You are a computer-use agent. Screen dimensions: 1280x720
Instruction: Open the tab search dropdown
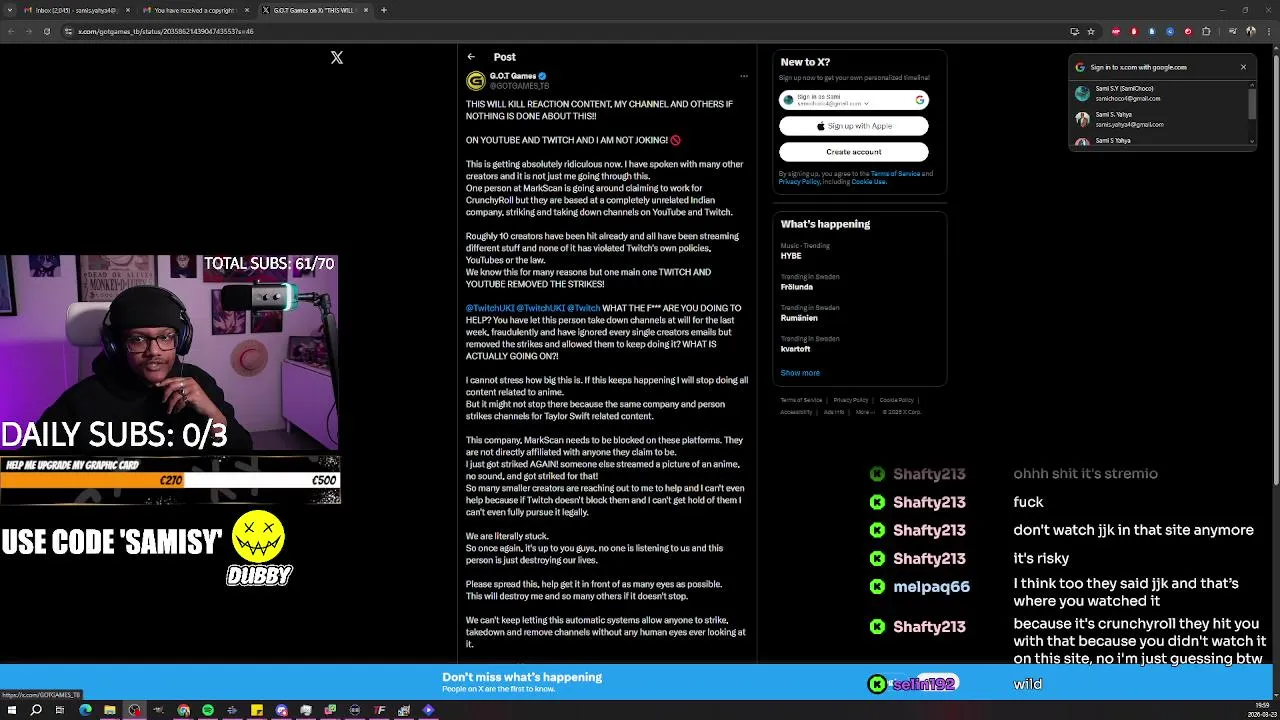(9, 10)
